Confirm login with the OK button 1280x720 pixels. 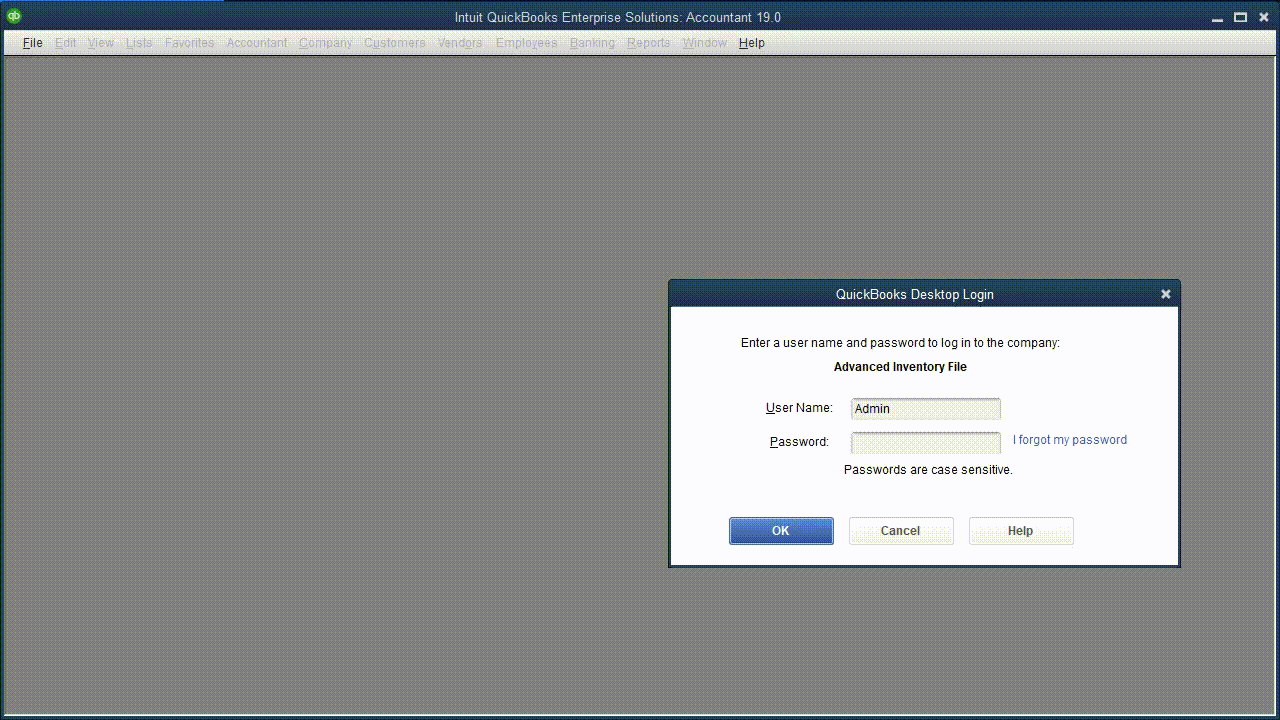(x=781, y=531)
